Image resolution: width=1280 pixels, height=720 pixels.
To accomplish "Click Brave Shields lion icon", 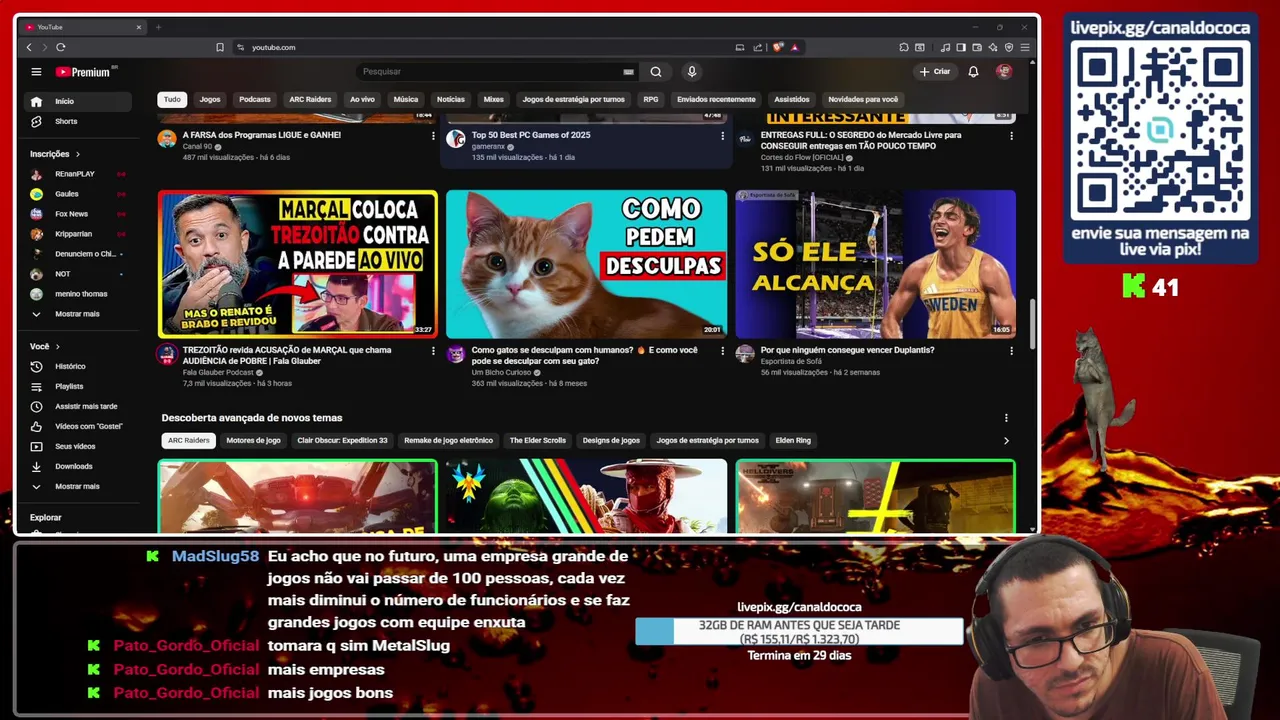I will coord(778,47).
